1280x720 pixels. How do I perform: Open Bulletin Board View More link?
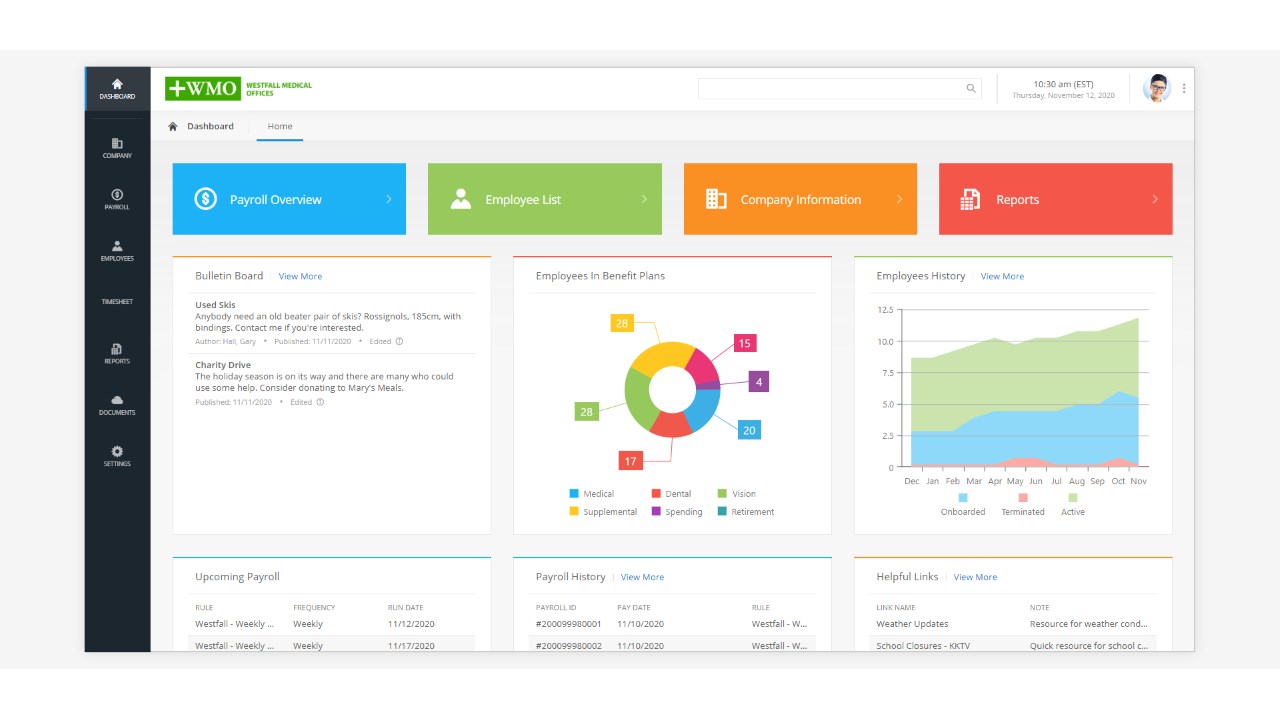pos(300,276)
